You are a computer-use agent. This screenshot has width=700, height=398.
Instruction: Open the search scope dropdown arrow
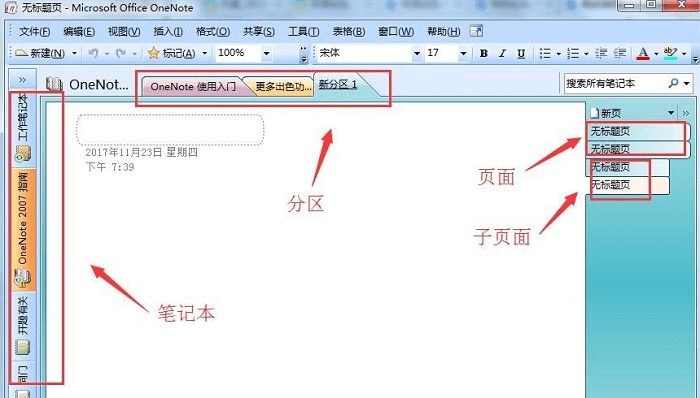click(687, 83)
